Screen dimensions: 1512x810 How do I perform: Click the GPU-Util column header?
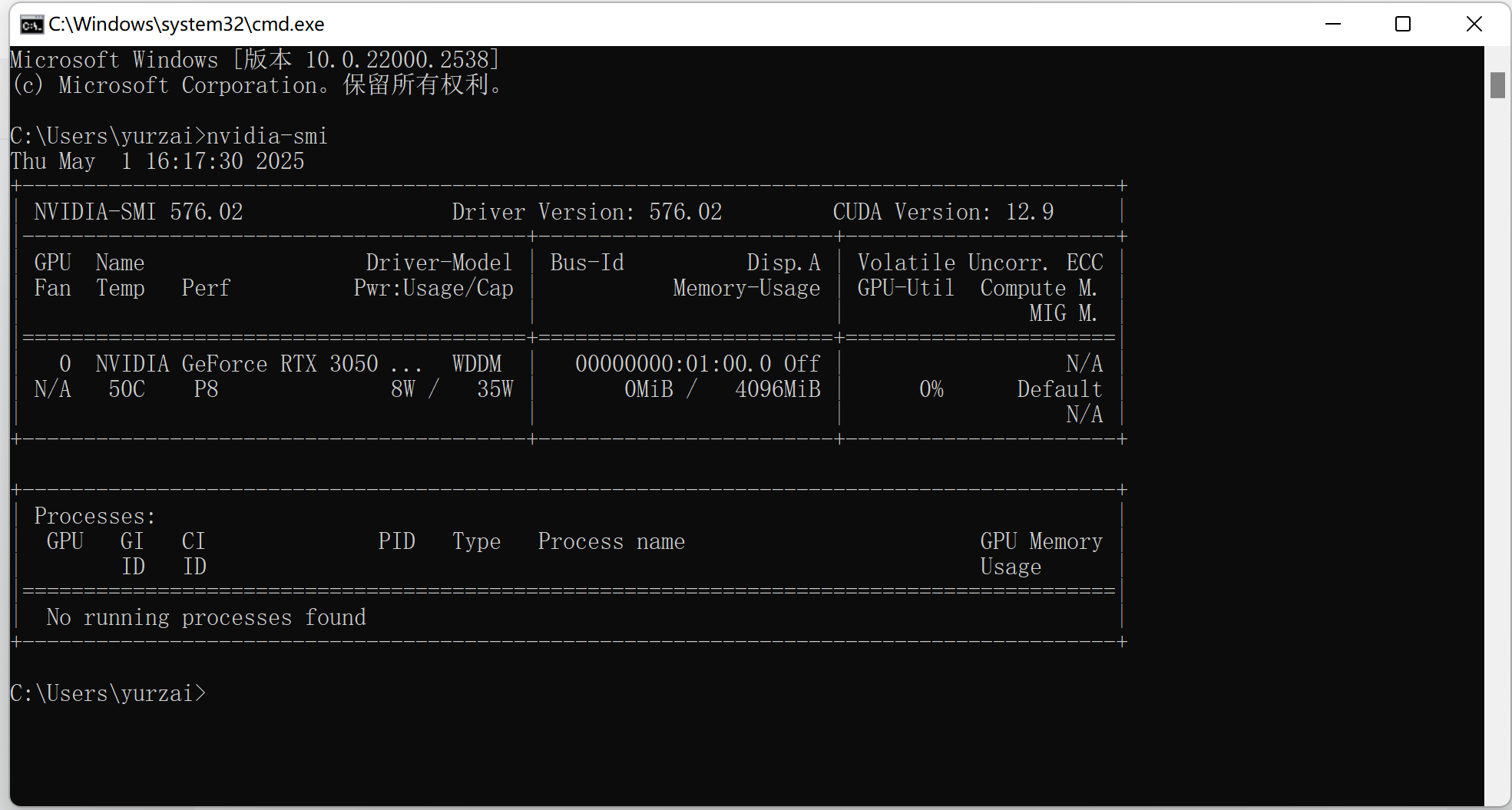(x=906, y=288)
